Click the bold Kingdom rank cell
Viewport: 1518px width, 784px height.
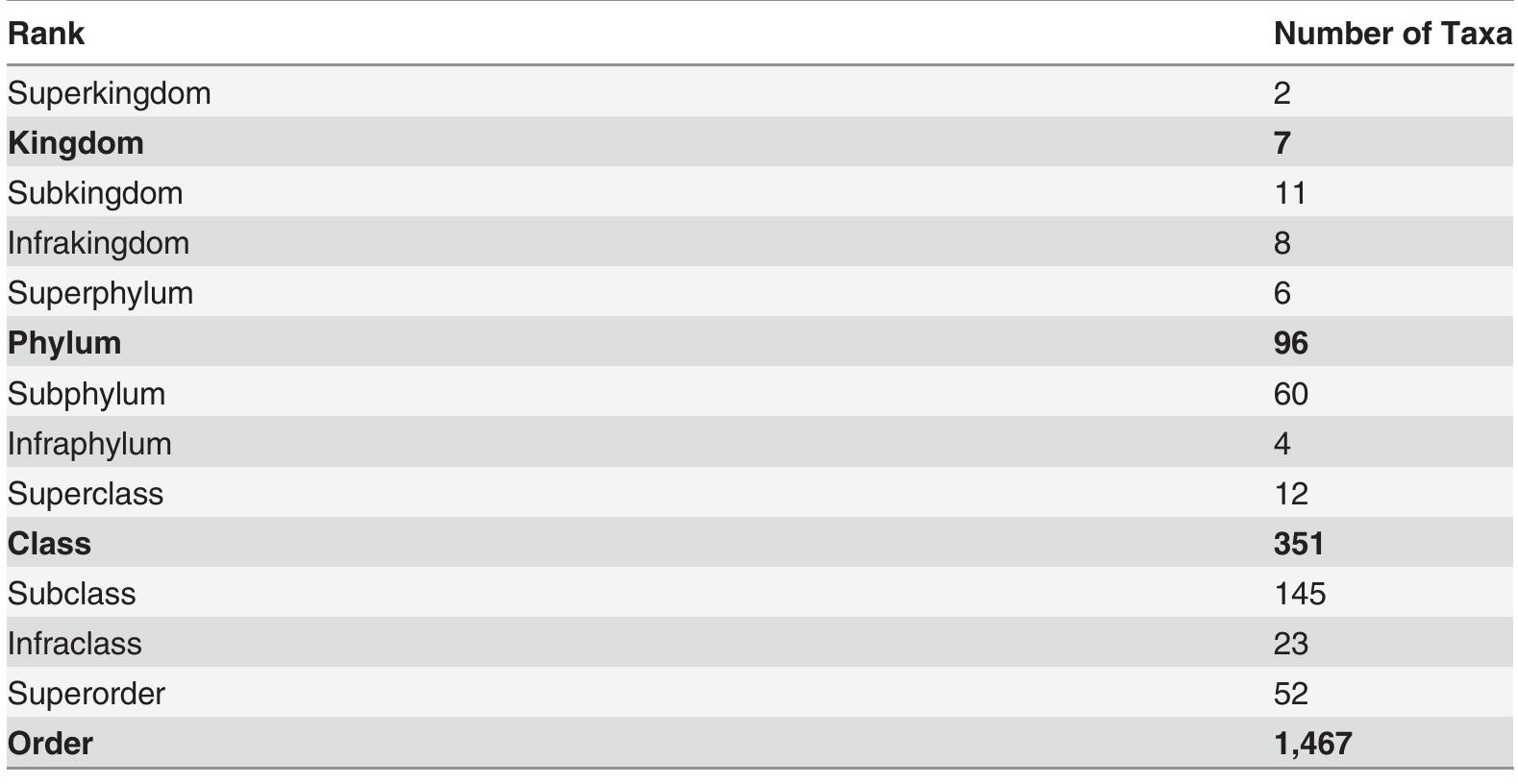76,143
